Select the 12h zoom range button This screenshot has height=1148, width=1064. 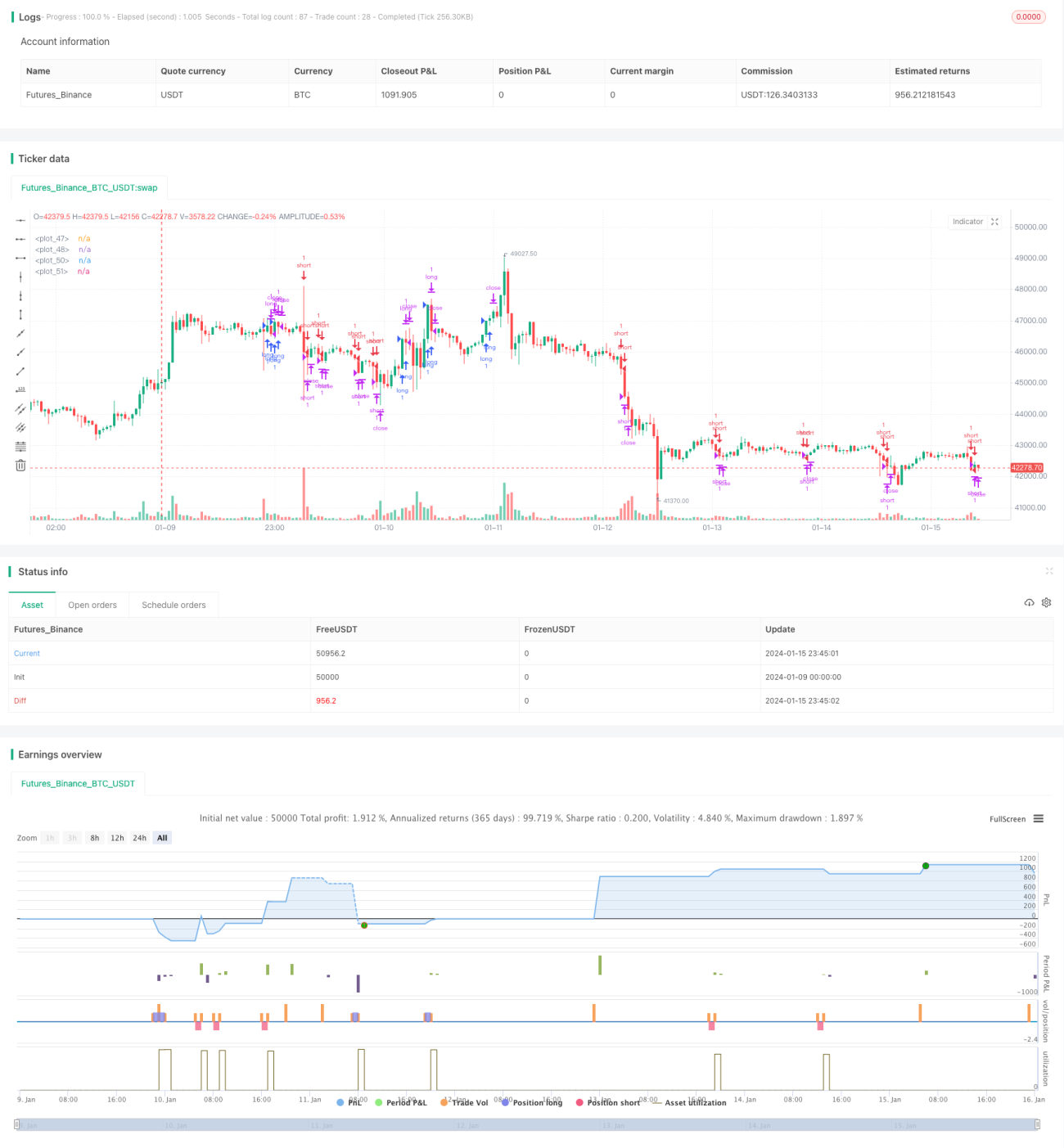(x=117, y=838)
